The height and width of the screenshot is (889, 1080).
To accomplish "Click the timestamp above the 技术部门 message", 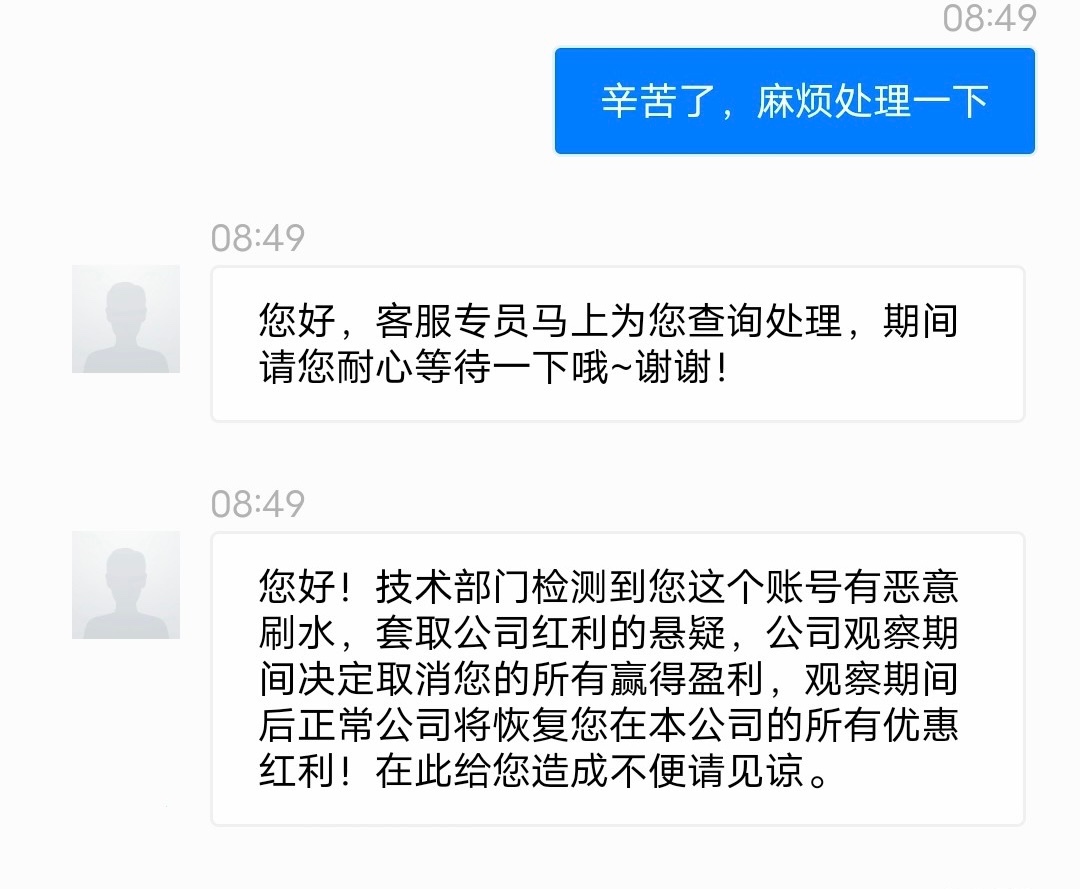I will [258, 504].
